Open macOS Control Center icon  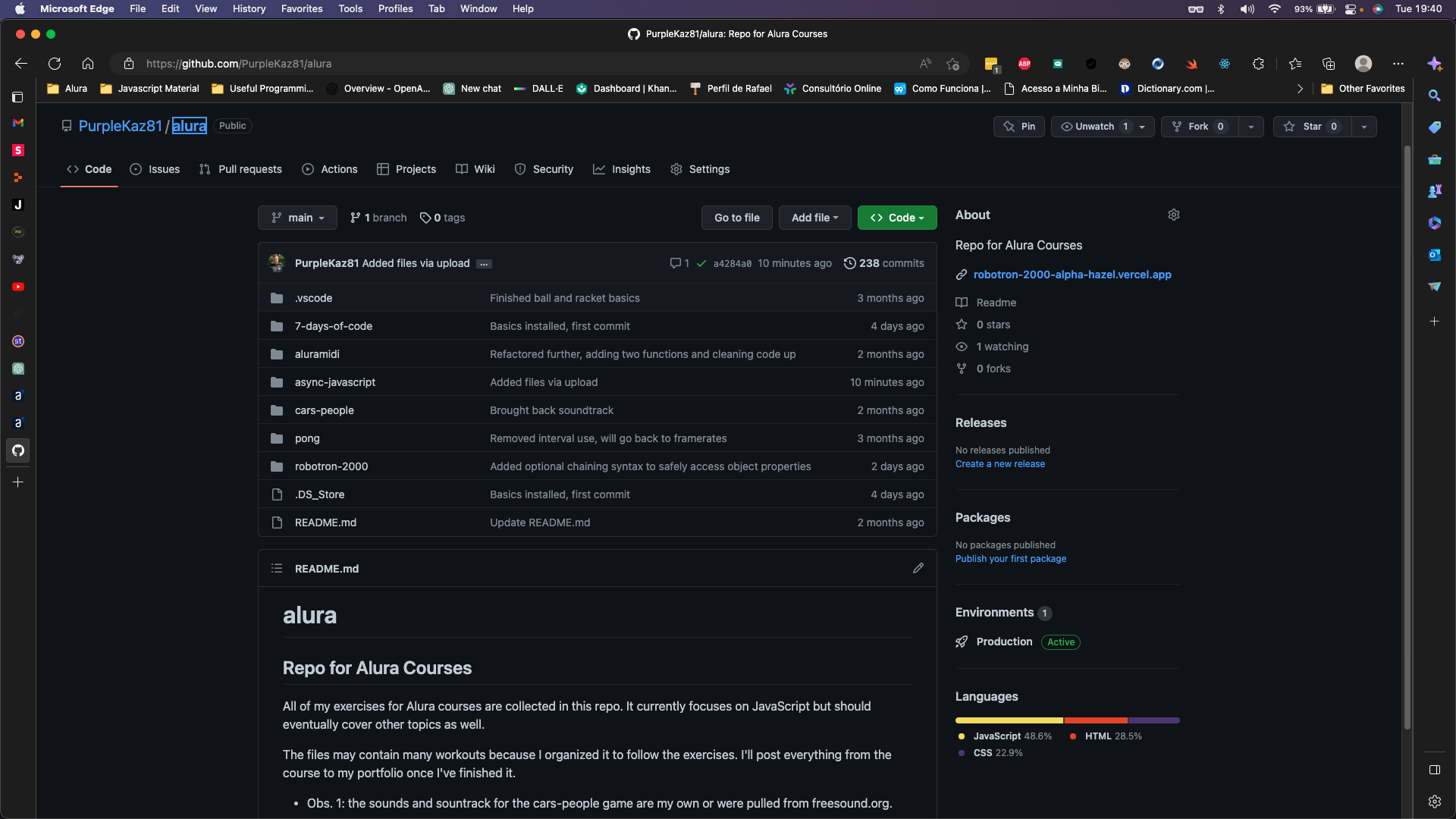pyautogui.click(x=1351, y=9)
